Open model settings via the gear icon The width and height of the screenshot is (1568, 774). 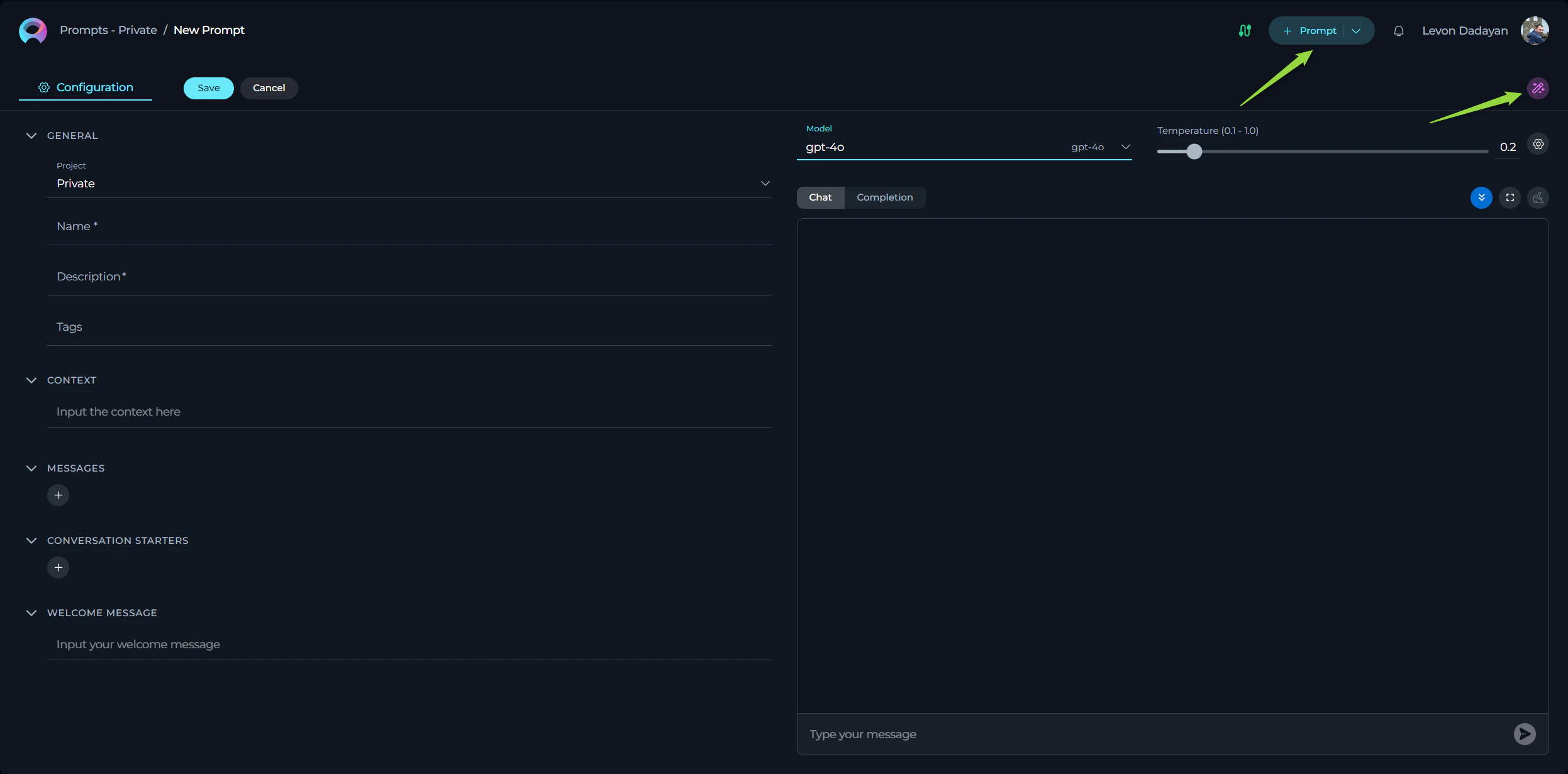[x=1538, y=144]
